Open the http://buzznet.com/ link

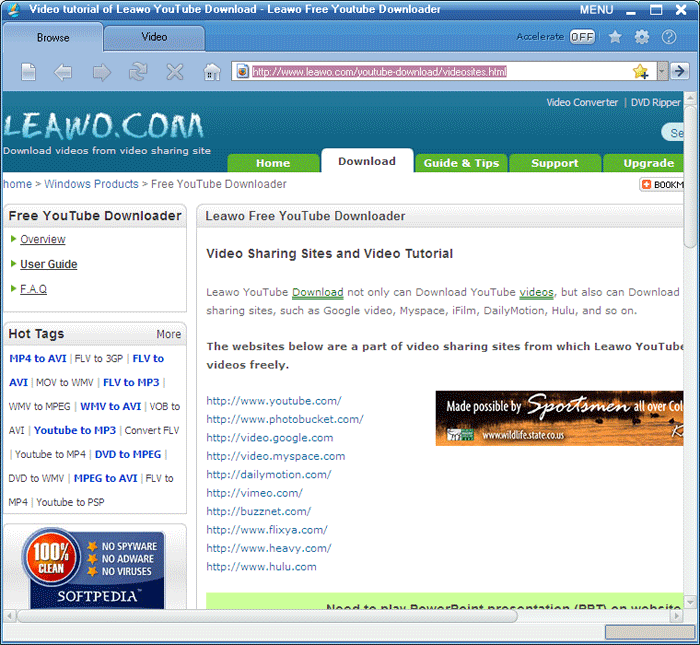(258, 511)
